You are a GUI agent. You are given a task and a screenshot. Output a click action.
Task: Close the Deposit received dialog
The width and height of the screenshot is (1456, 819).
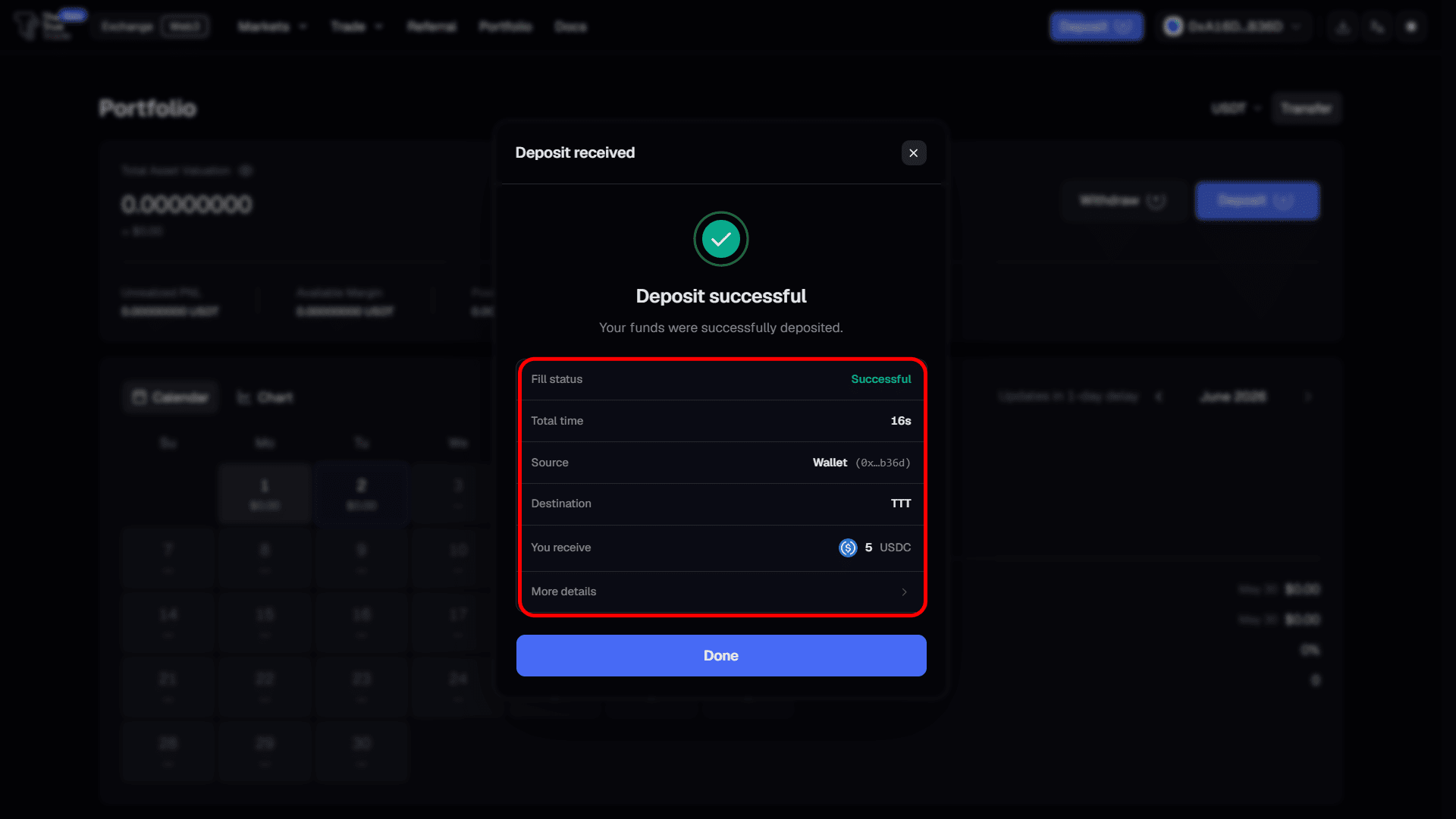pos(913,153)
